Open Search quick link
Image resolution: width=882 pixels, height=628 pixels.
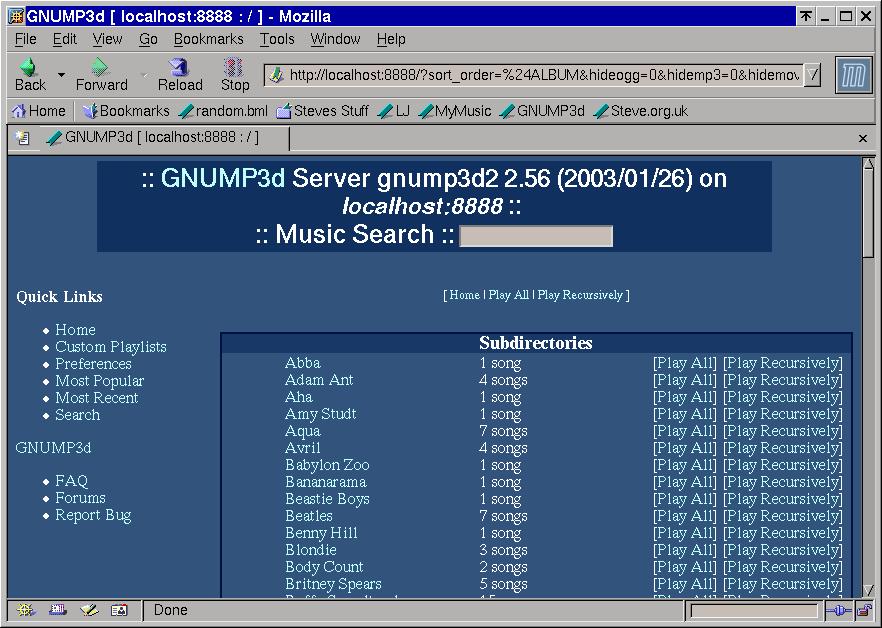tap(78, 415)
